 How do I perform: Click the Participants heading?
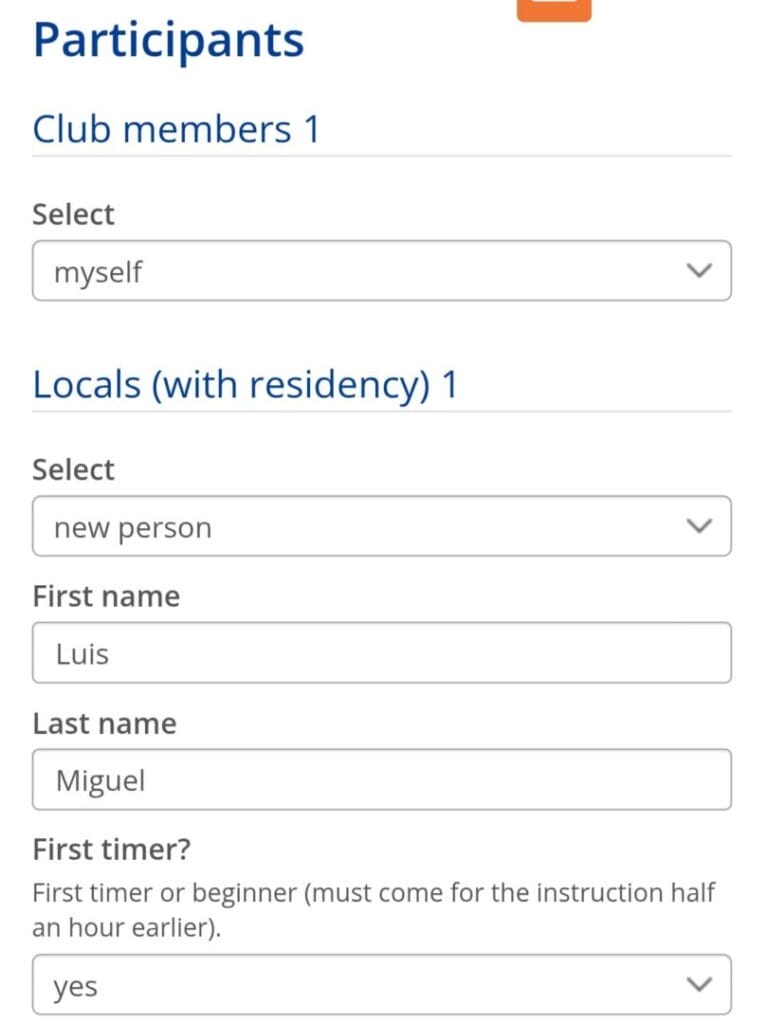pos(168,40)
